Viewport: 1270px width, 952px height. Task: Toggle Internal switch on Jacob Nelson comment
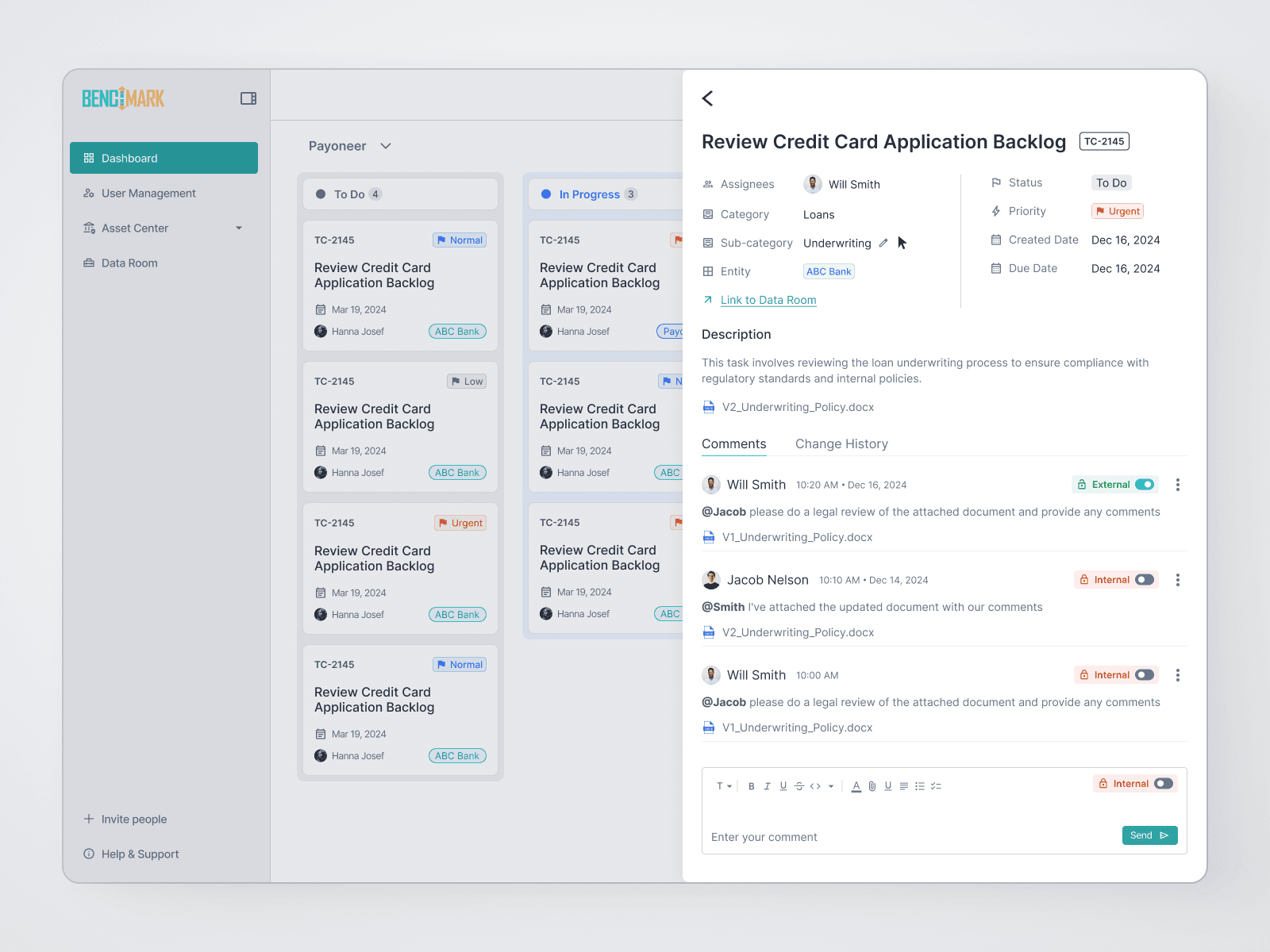[1145, 580]
